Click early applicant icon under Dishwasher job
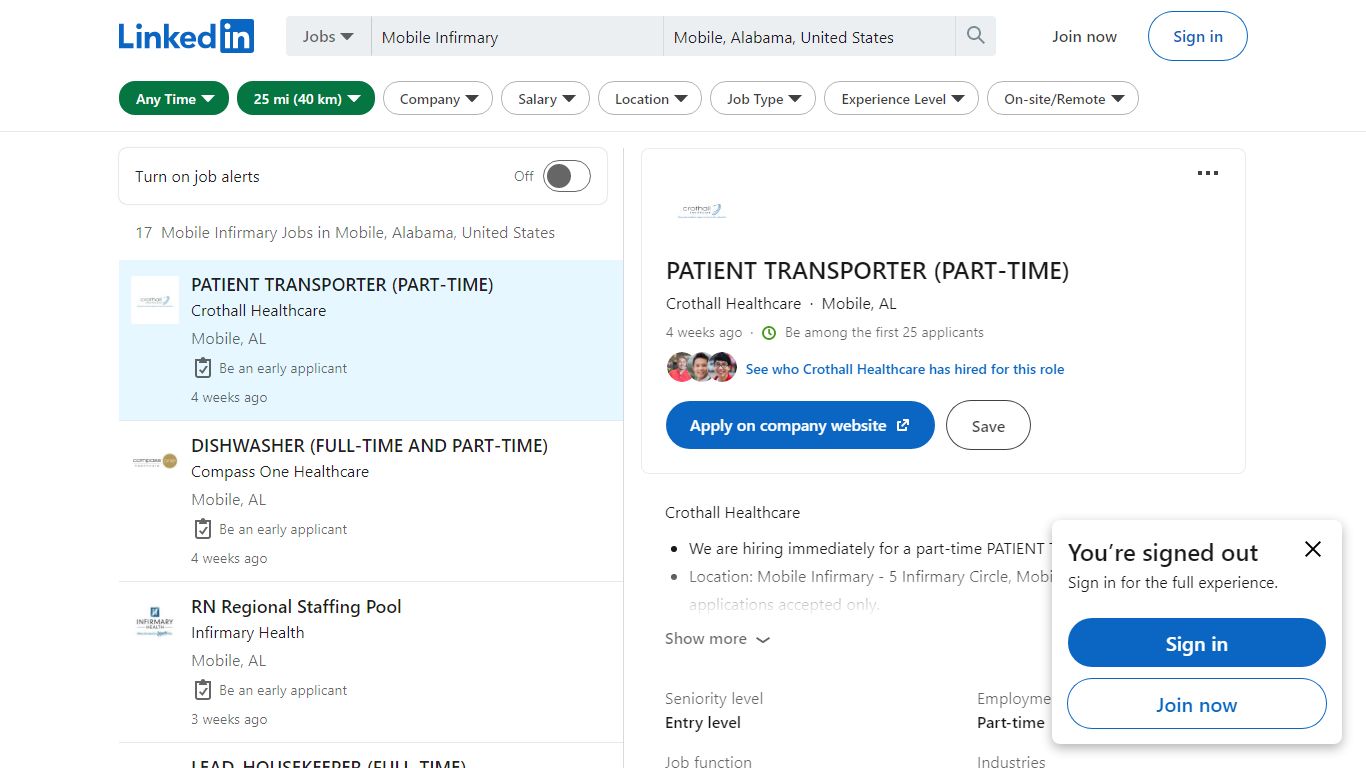The height and width of the screenshot is (768, 1366). 202,529
